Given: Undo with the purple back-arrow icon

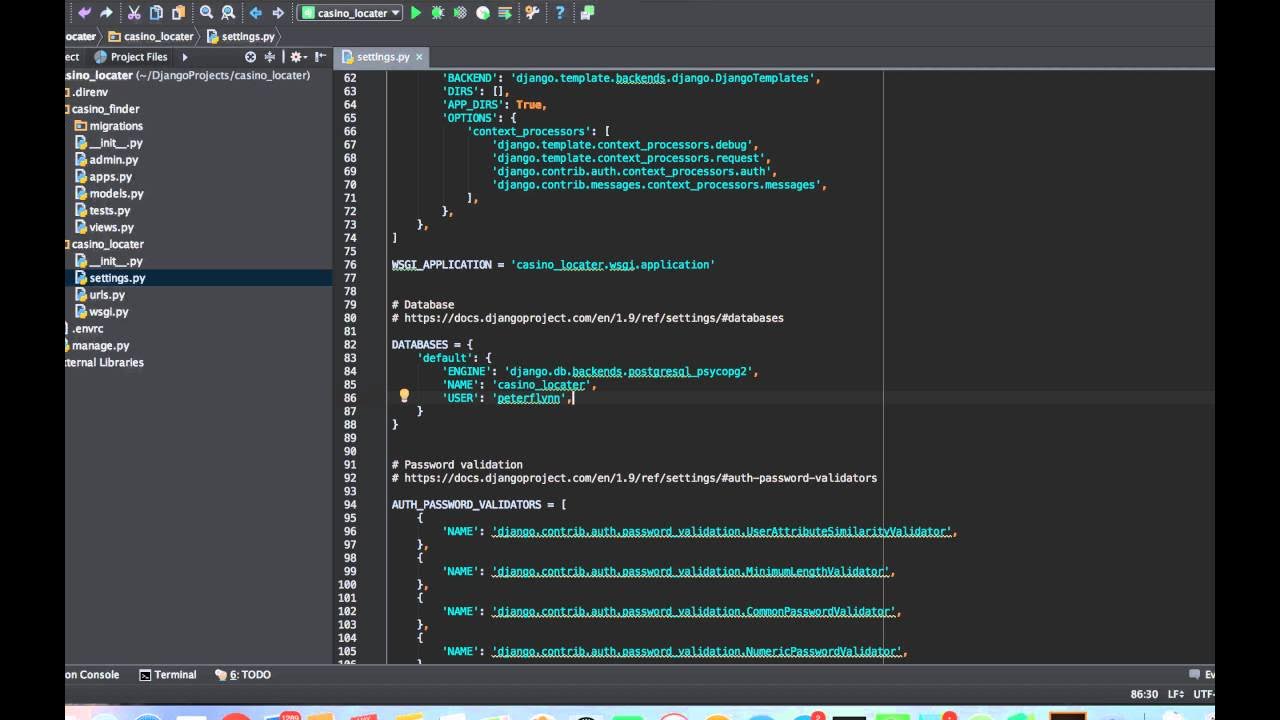Looking at the screenshot, I should (x=84, y=13).
